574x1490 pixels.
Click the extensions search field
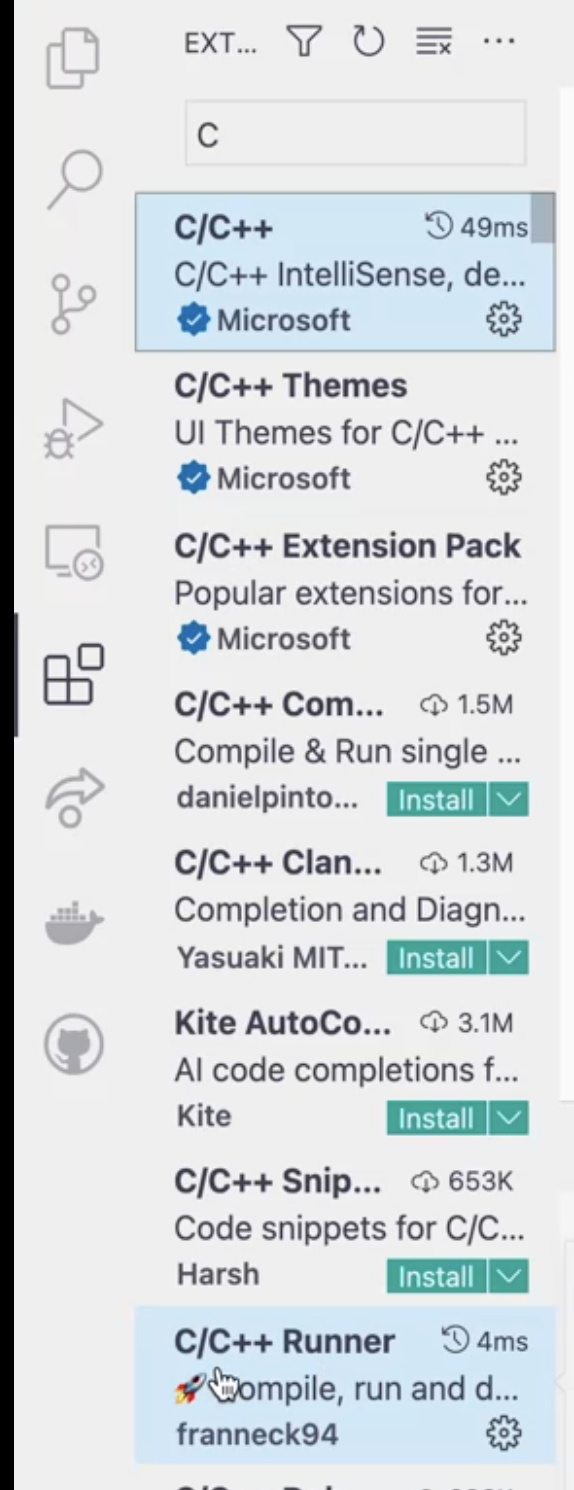(355, 135)
